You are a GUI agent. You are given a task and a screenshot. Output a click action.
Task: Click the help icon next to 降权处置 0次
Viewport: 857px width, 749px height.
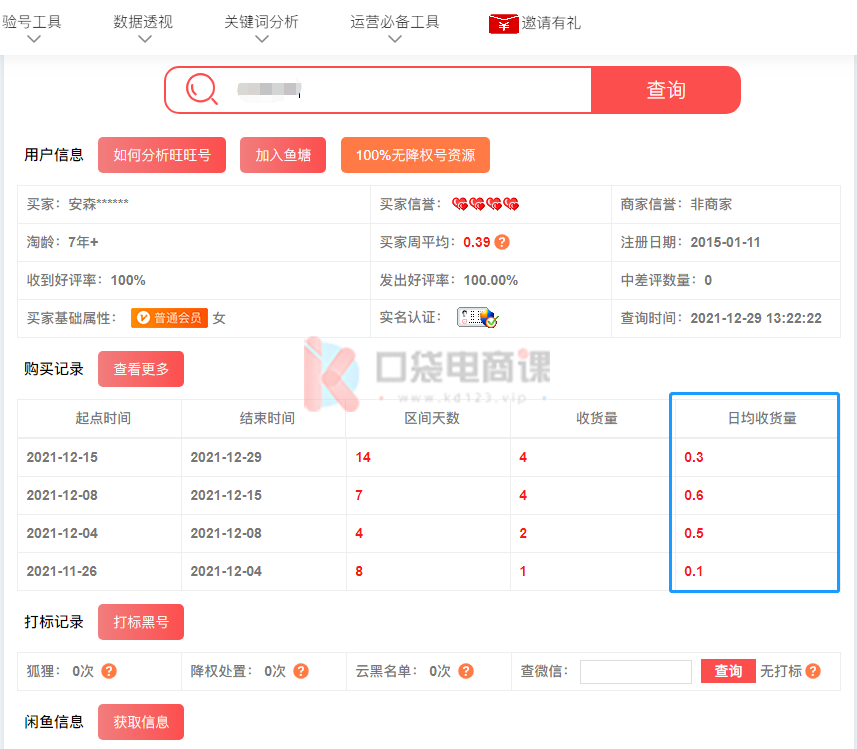301,671
